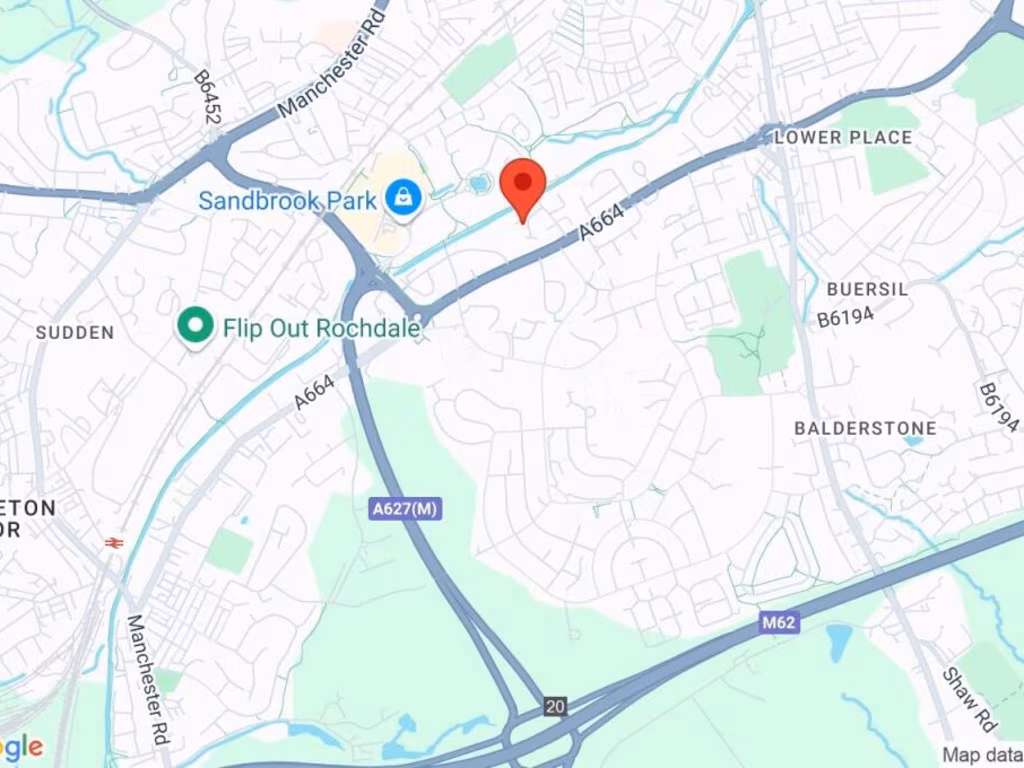
Task: Click the SUDDEN district label
Action: [x=75, y=332]
